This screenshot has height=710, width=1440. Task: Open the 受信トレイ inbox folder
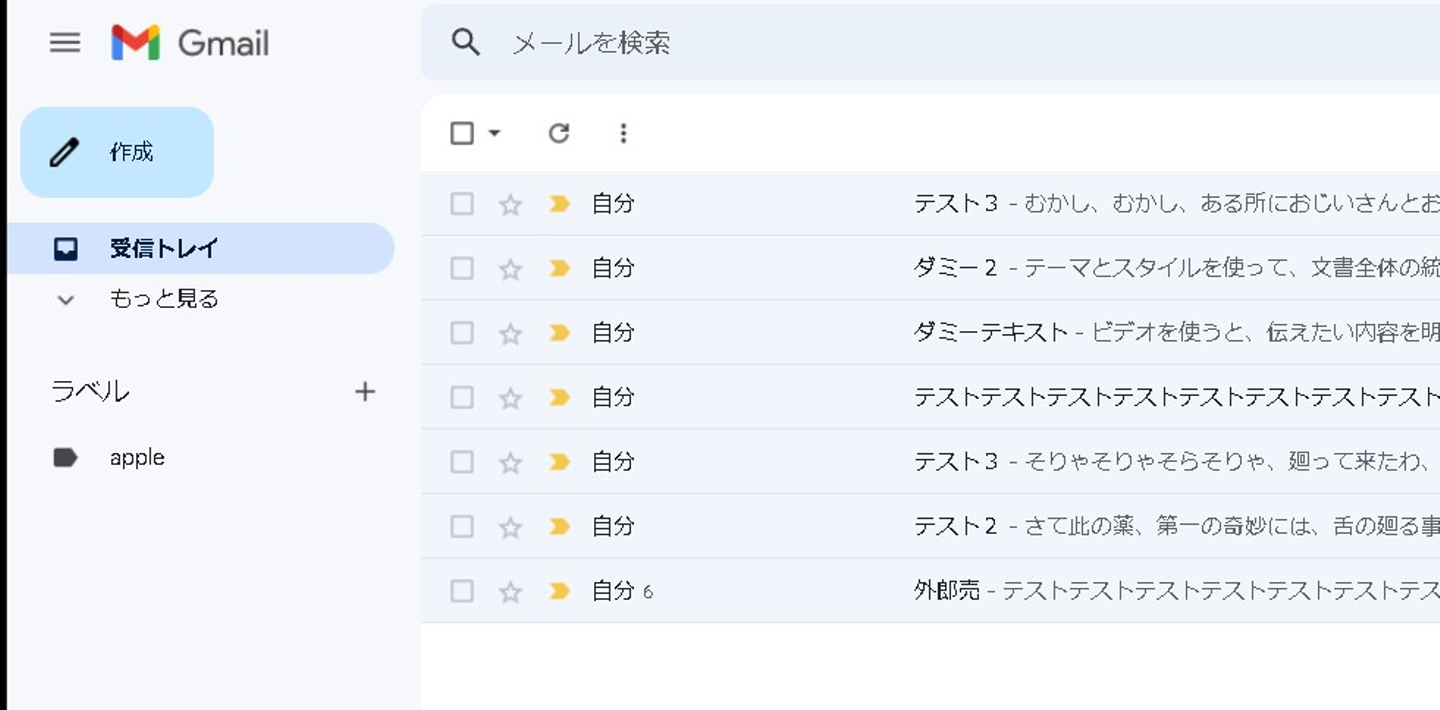(x=163, y=249)
